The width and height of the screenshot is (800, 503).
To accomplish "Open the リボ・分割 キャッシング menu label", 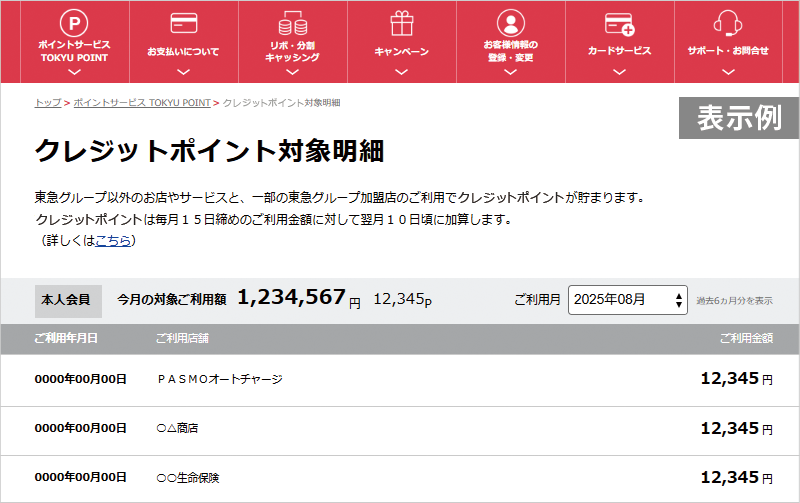I will point(292,51).
